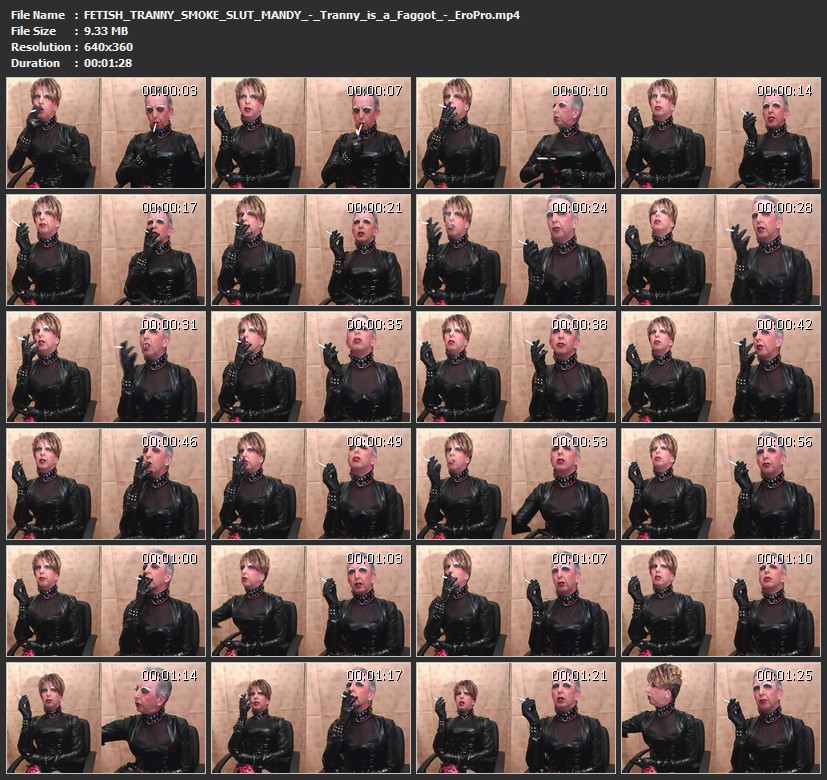Open the thumbnail at 00:00:10
This screenshot has width=827, height=780.
pos(515,133)
